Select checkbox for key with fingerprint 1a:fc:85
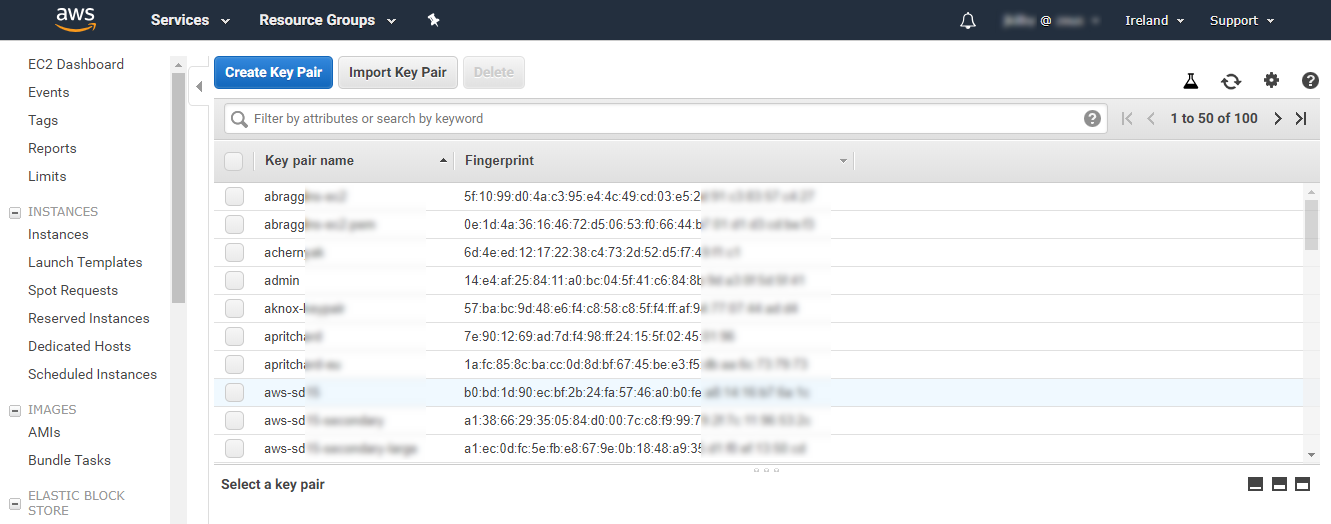This screenshot has width=1331, height=524. pyautogui.click(x=234, y=365)
